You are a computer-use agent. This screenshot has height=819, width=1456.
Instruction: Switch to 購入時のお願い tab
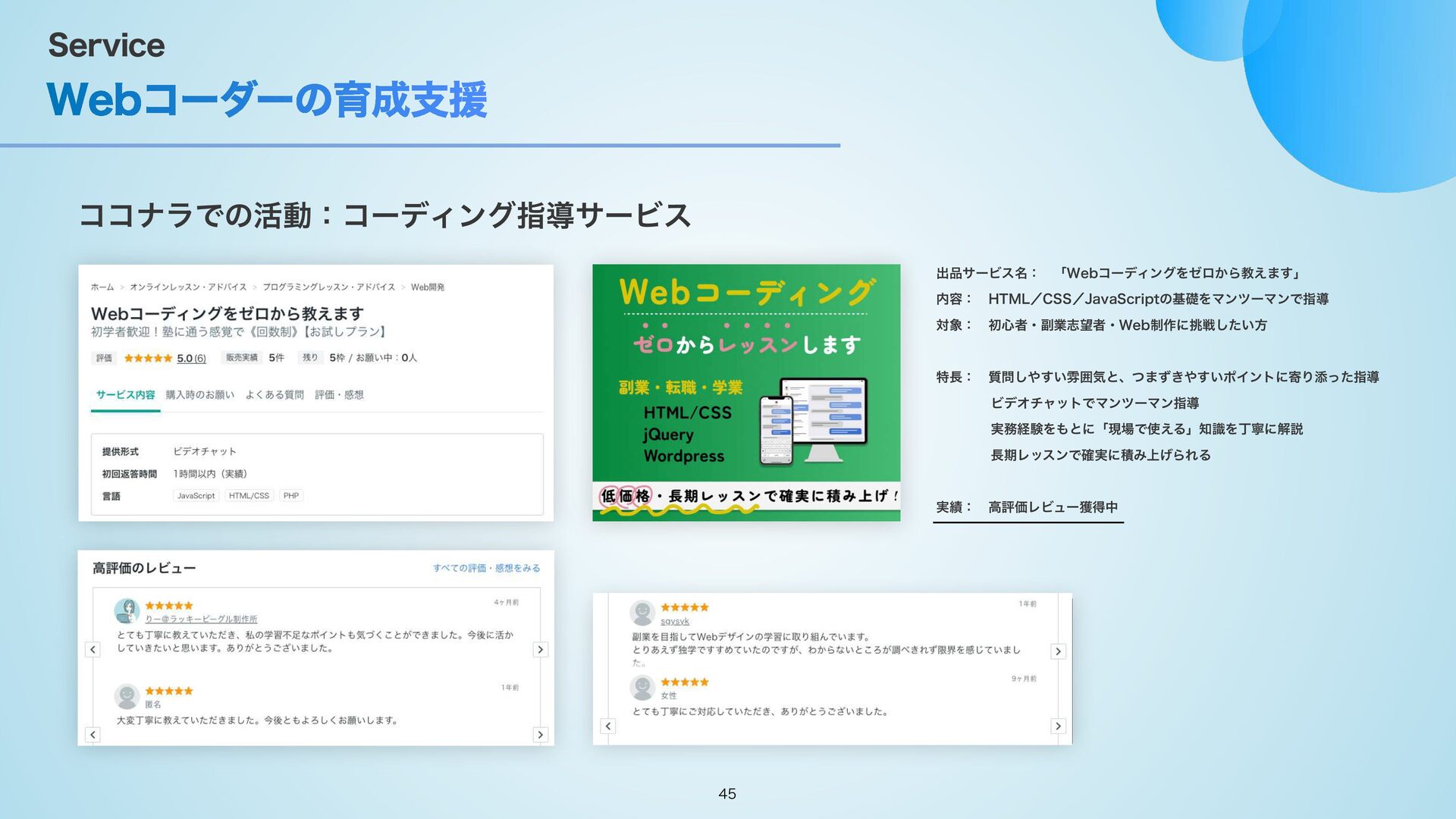point(200,394)
